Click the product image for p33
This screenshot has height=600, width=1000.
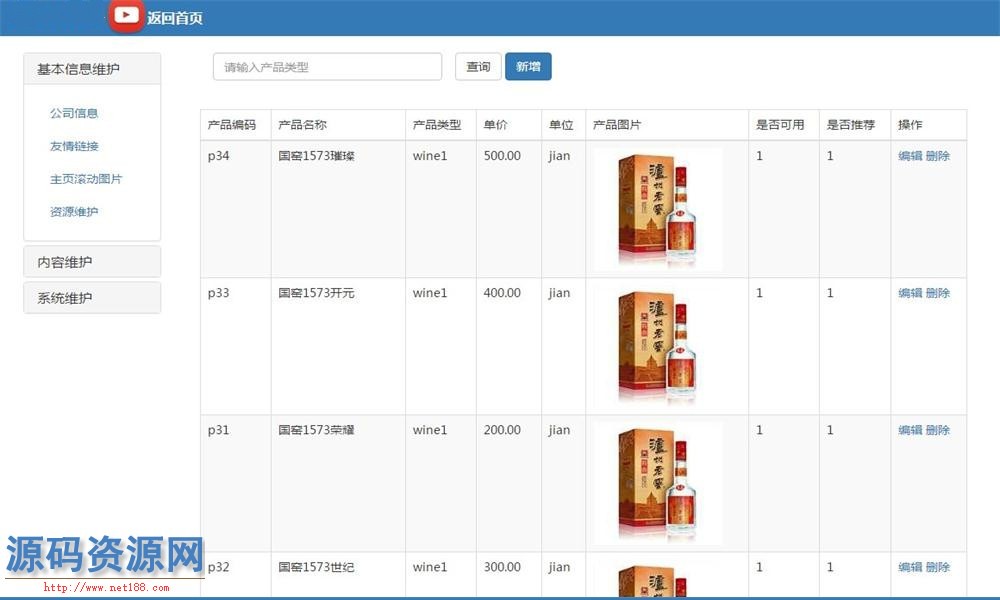(x=658, y=346)
